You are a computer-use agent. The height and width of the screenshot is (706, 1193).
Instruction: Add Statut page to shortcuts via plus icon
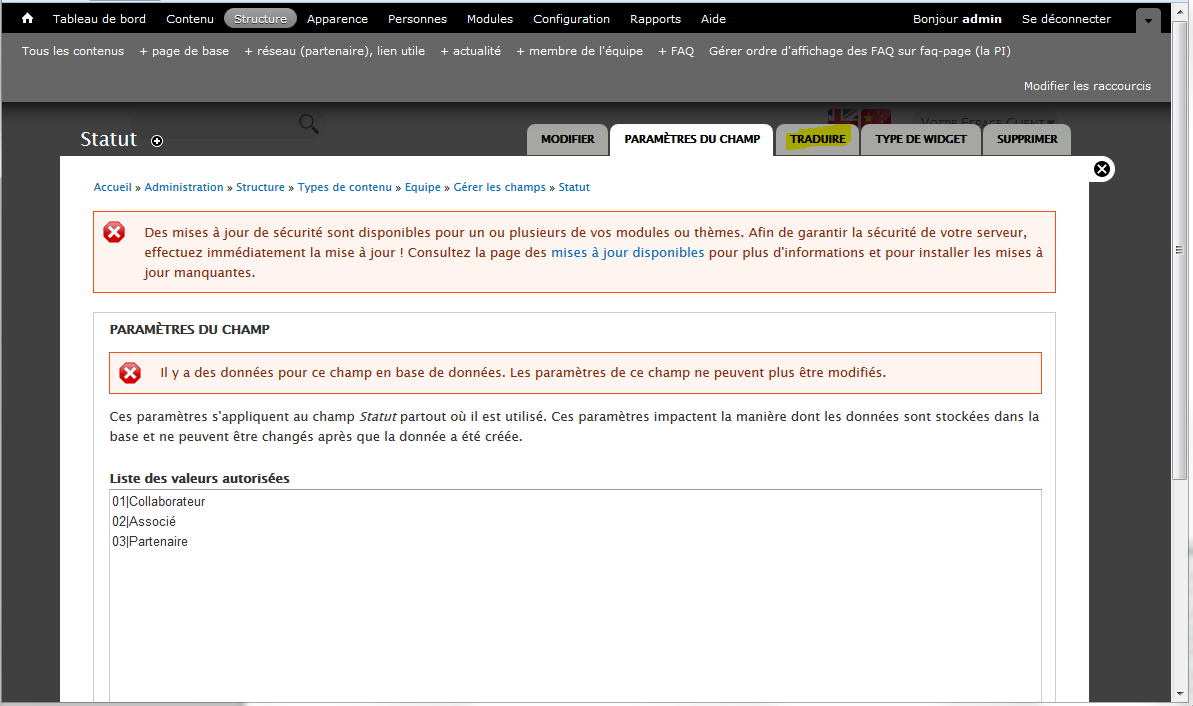click(157, 141)
